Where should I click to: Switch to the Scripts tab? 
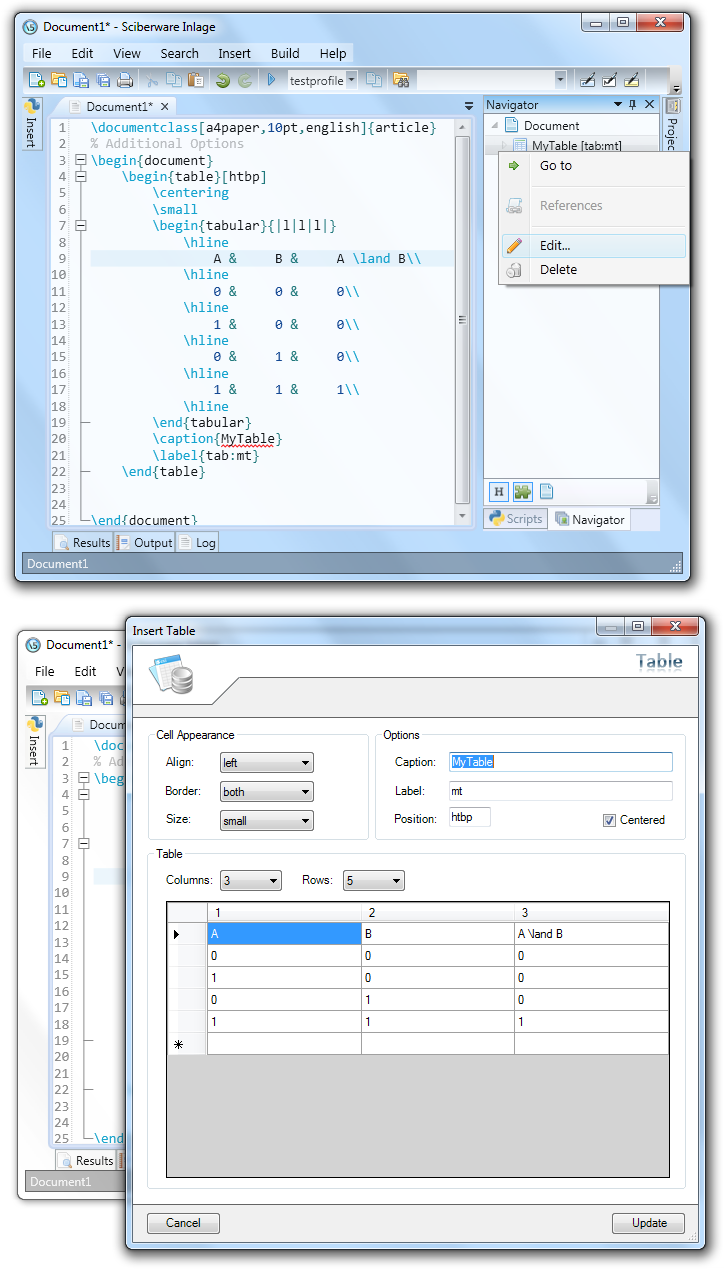[516, 519]
